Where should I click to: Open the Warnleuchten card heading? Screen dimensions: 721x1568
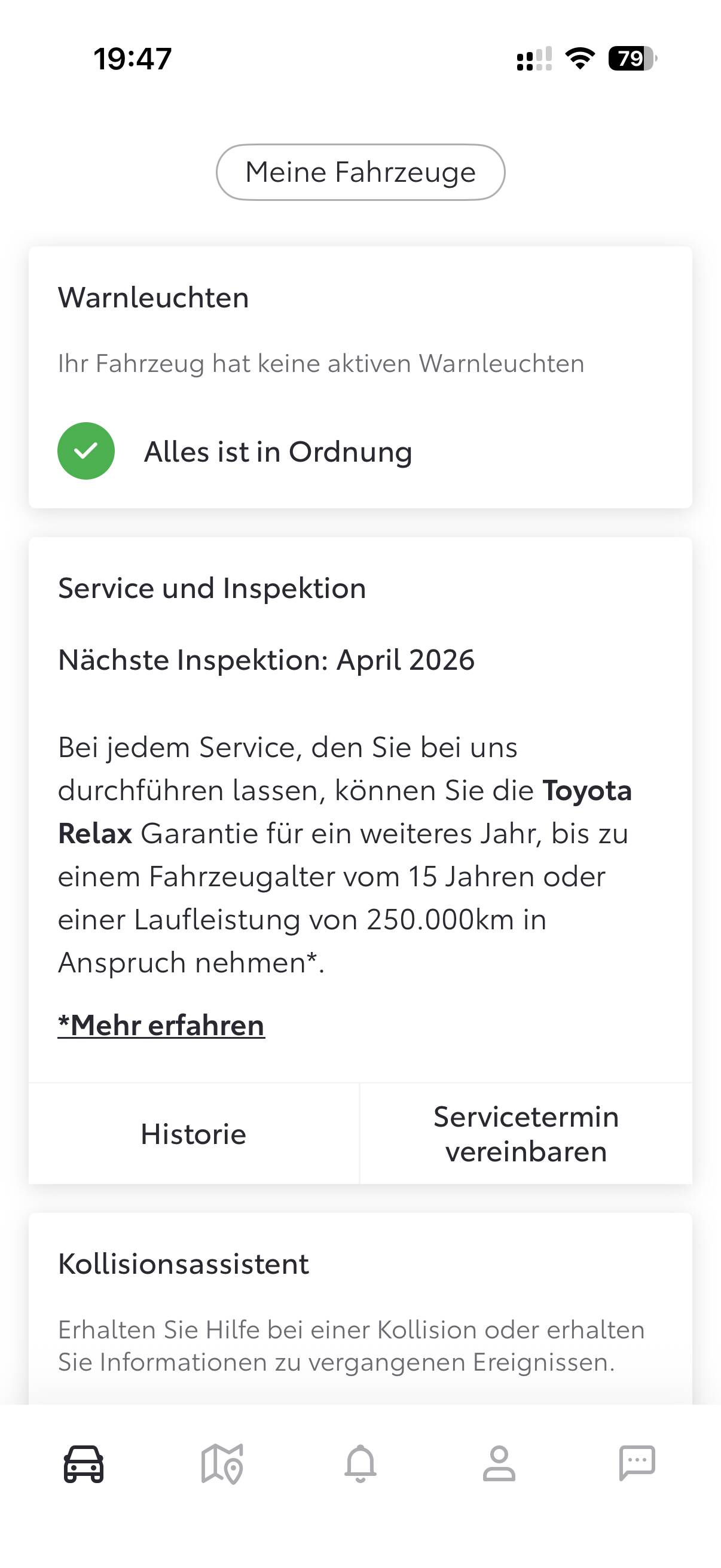point(153,298)
